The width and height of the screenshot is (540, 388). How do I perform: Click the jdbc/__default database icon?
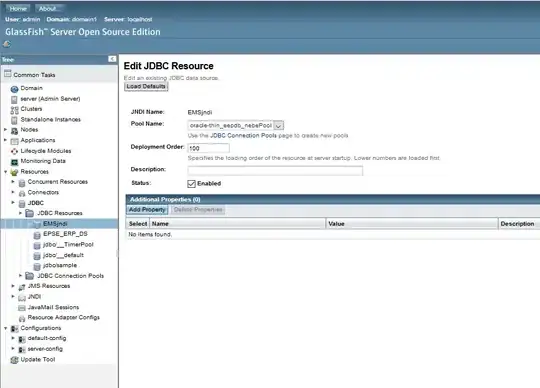click(x=37, y=256)
